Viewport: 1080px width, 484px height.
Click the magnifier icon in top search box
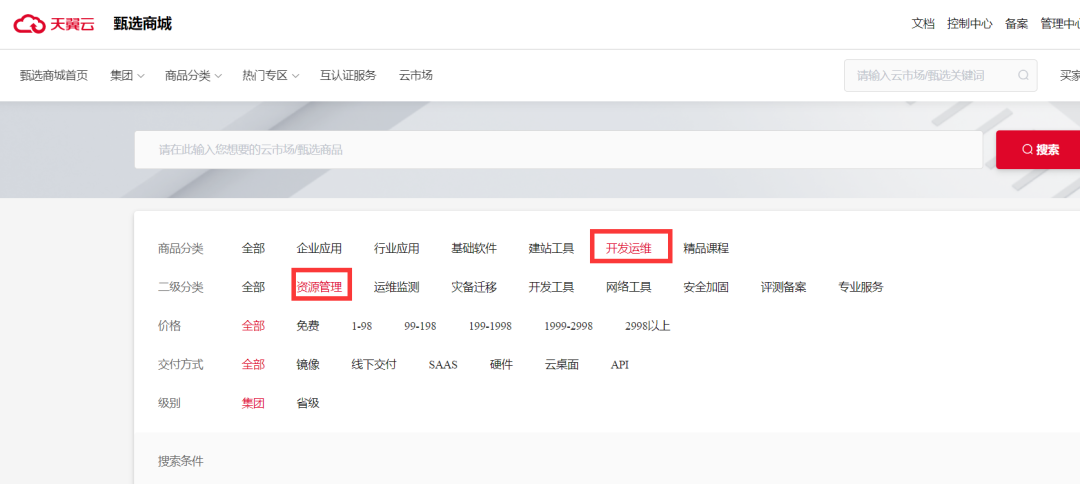1024,75
